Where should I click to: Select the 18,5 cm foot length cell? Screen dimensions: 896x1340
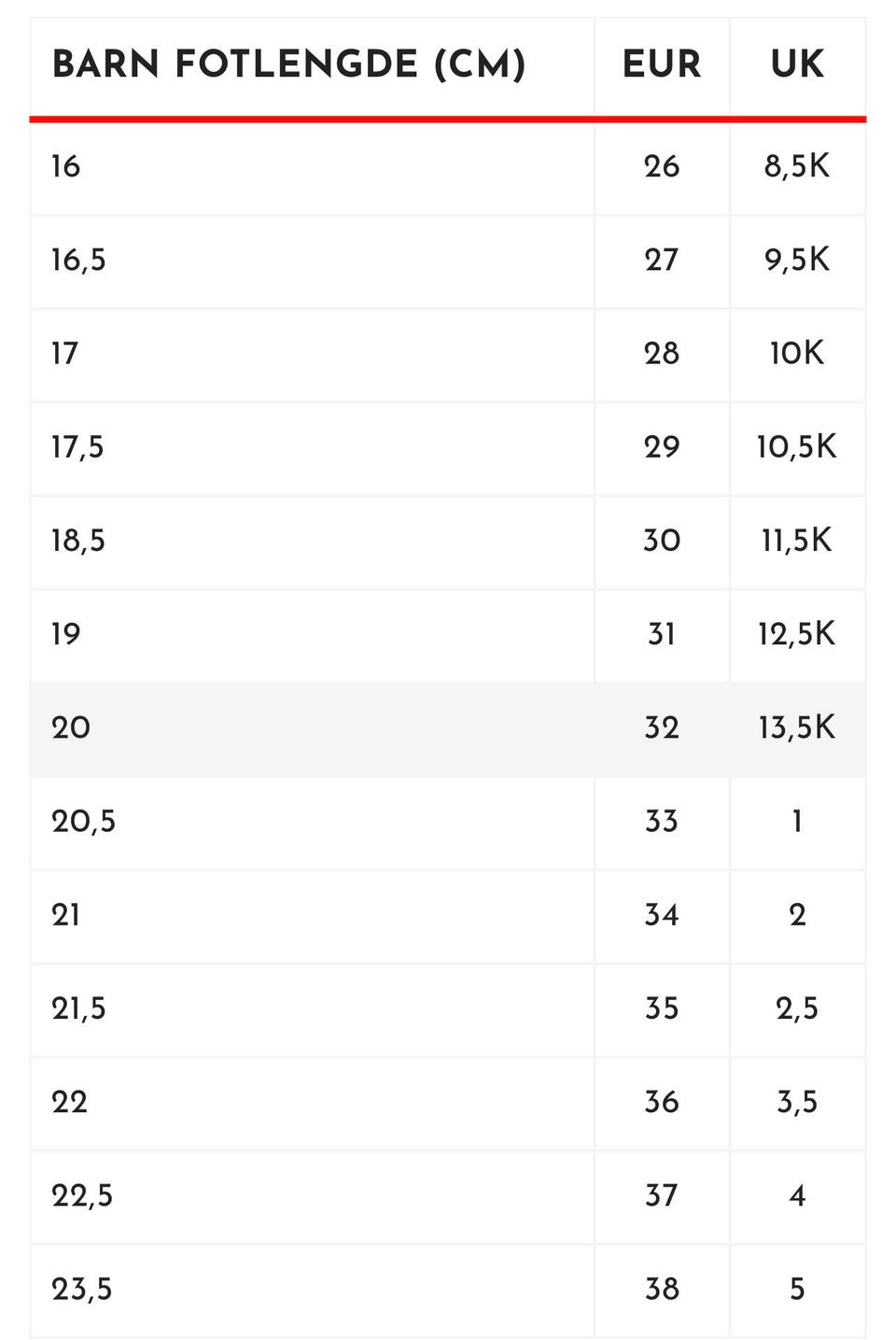tap(312, 542)
